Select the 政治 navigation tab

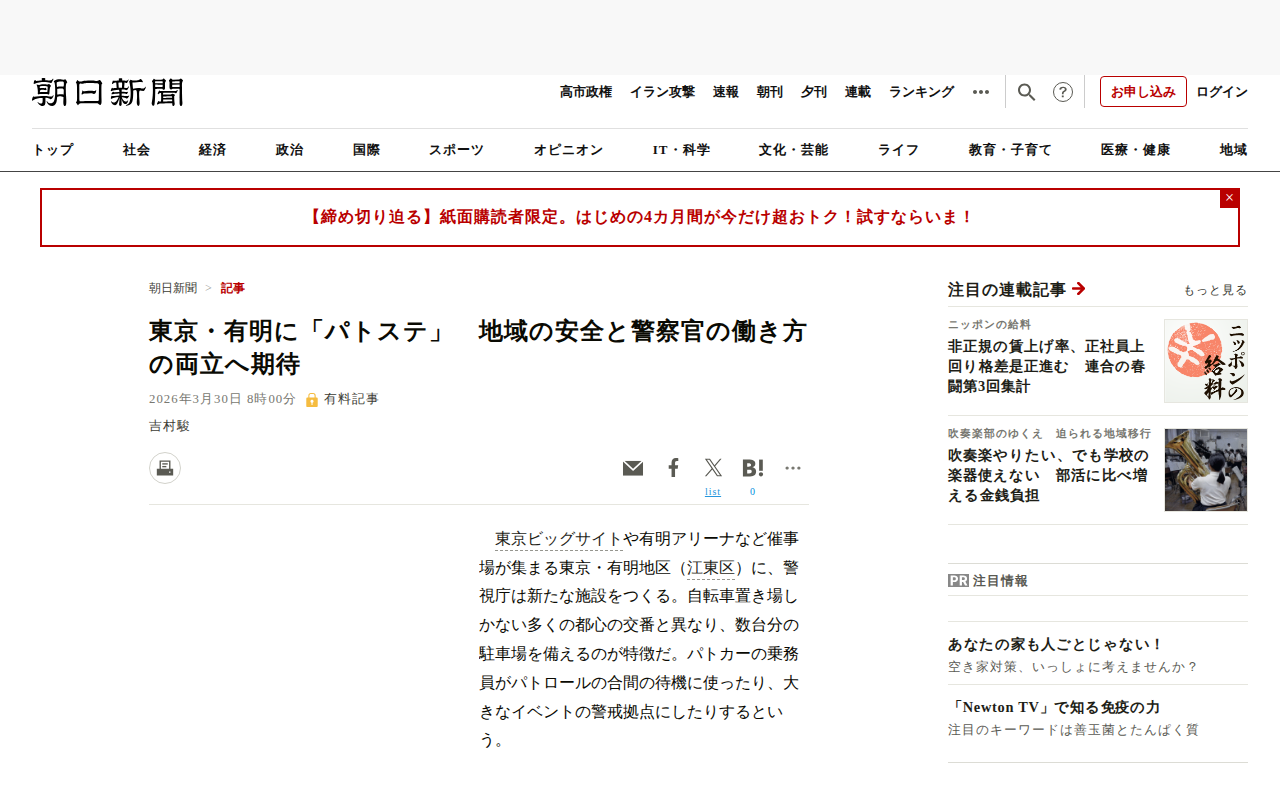tap(289, 150)
